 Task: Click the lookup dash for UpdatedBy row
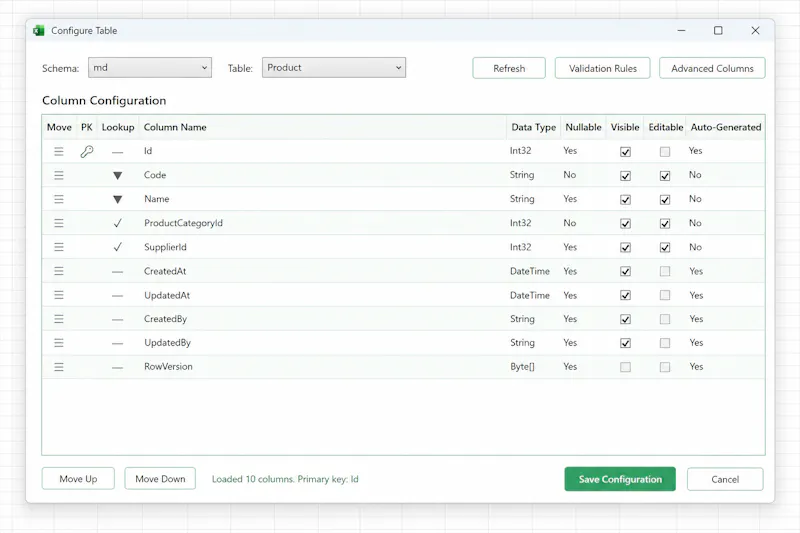click(x=117, y=343)
